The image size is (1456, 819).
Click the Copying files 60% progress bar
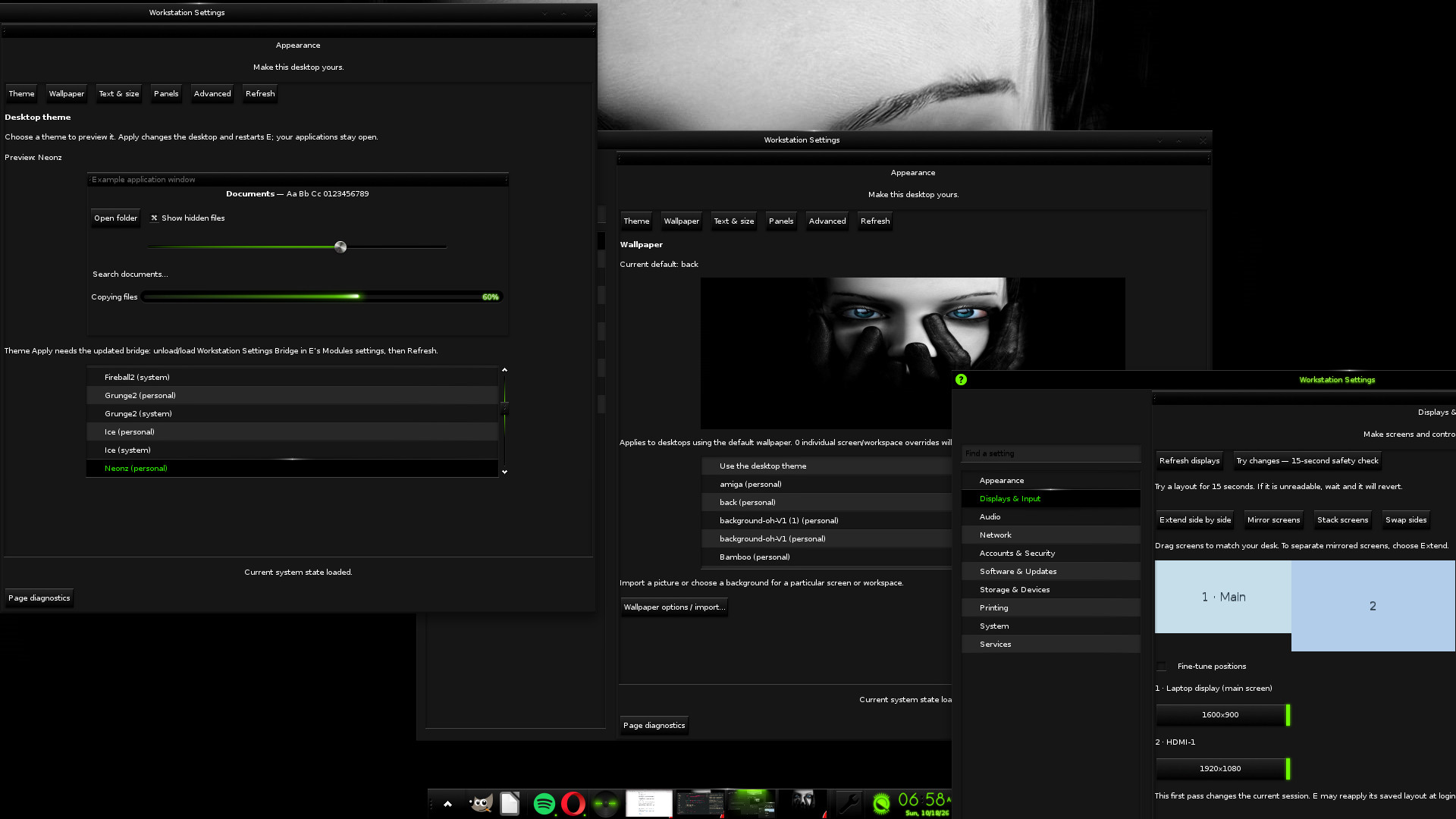322,297
